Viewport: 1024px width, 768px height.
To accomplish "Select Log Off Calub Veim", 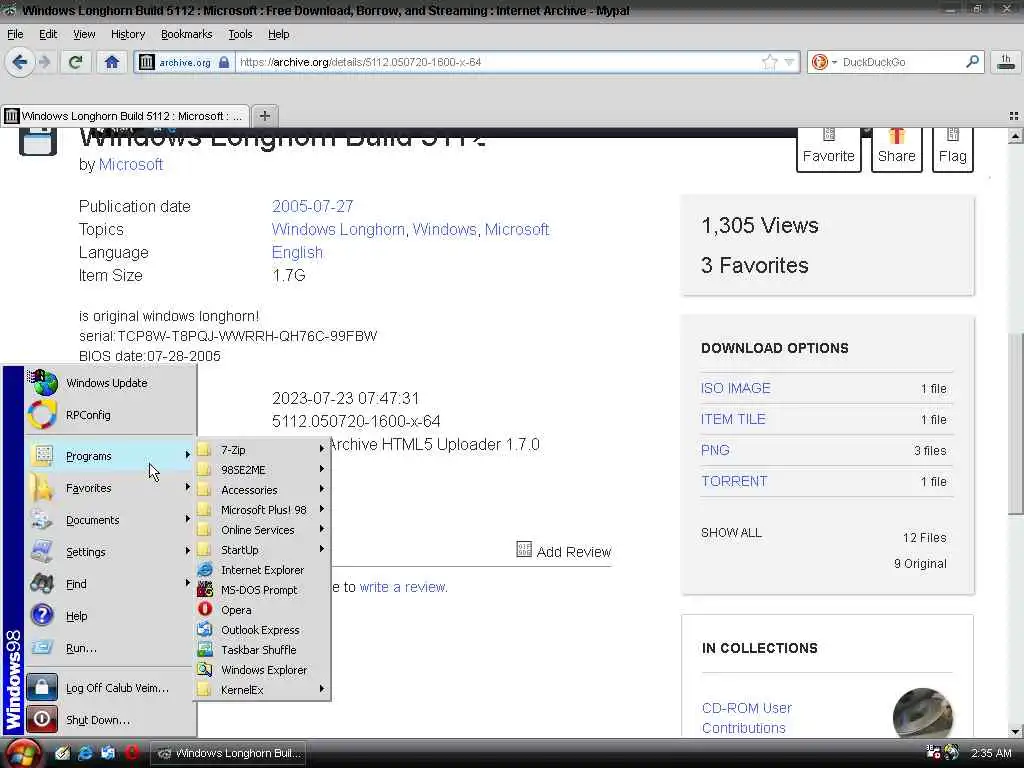I will point(111,688).
